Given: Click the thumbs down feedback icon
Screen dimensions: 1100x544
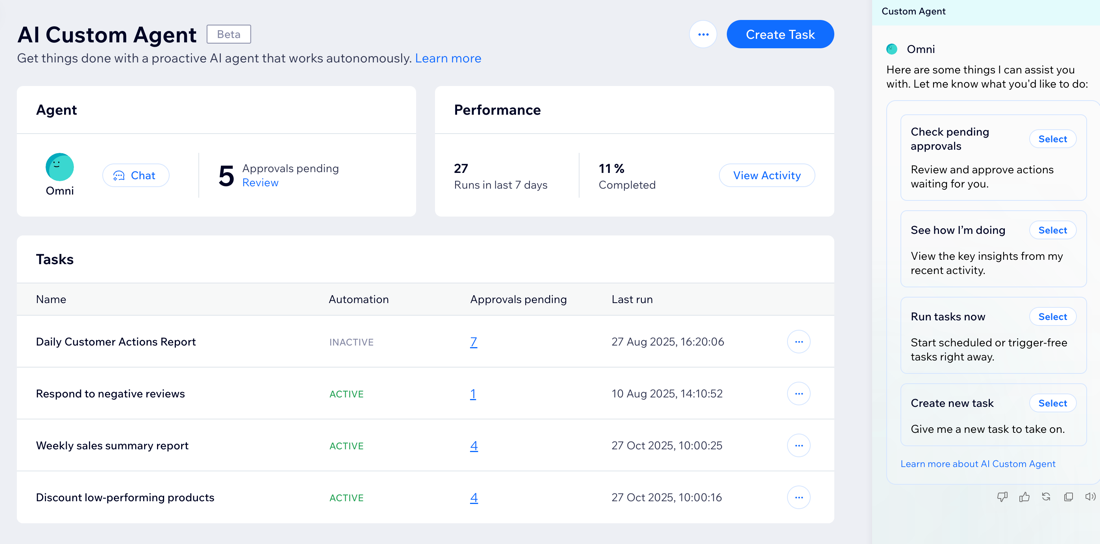Looking at the screenshot, I should [1002, 497].
